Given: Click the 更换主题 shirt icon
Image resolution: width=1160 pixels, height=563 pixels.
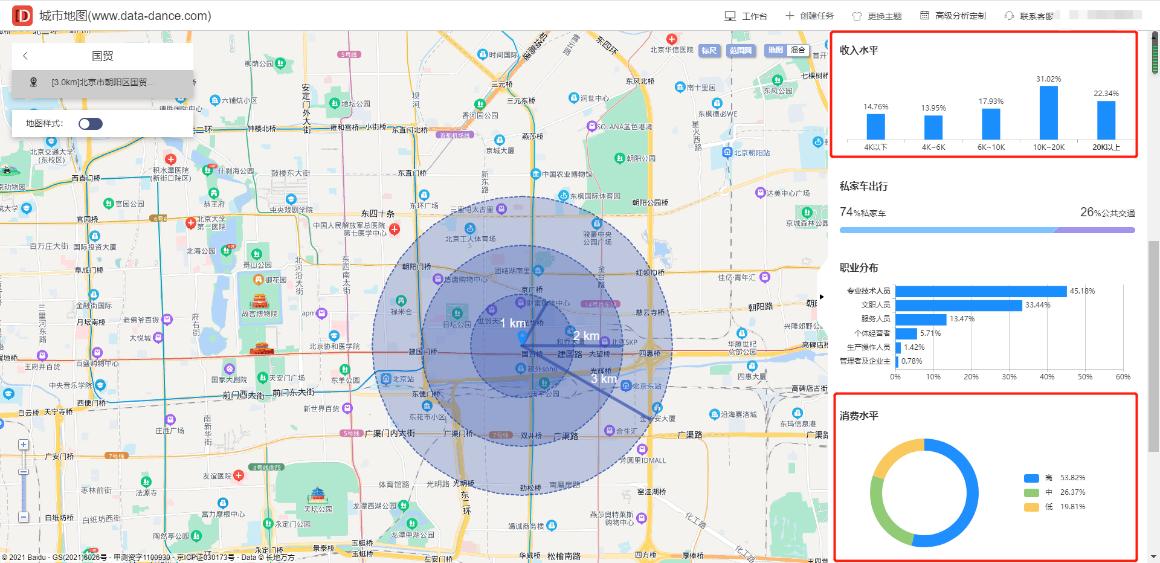Looking at the screenshot, I should [856, 16].
